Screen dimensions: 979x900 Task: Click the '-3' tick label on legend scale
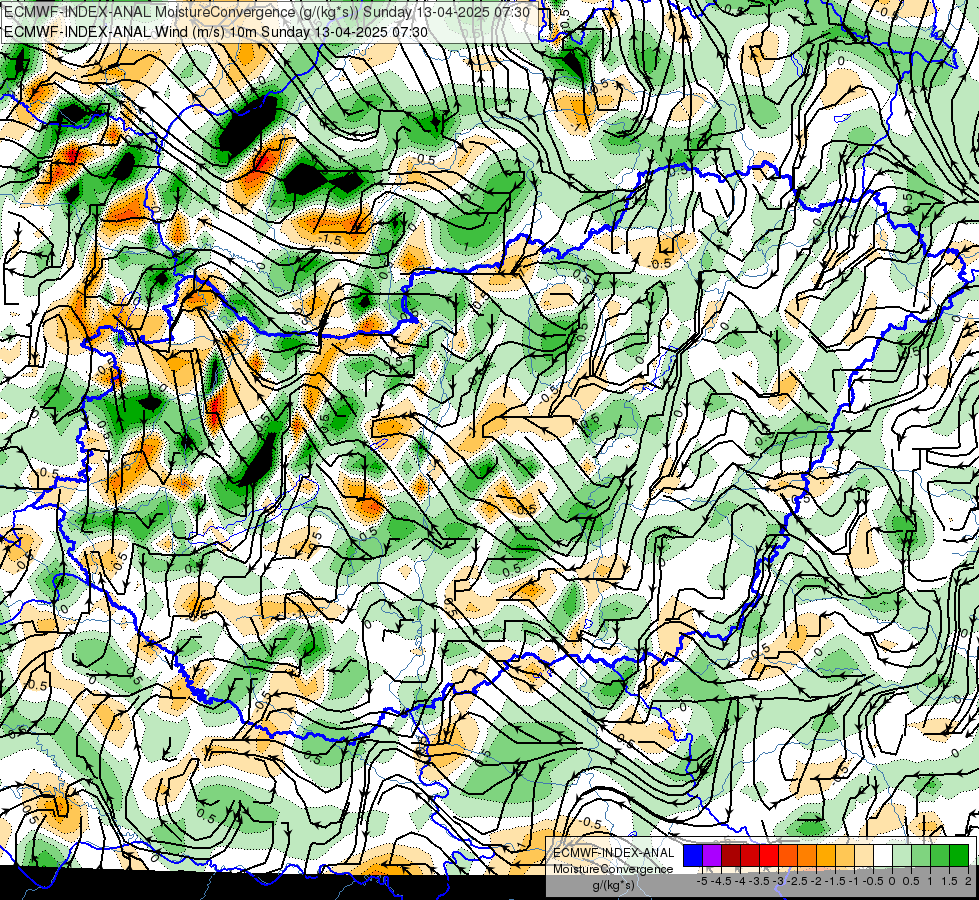coord(778,881)
